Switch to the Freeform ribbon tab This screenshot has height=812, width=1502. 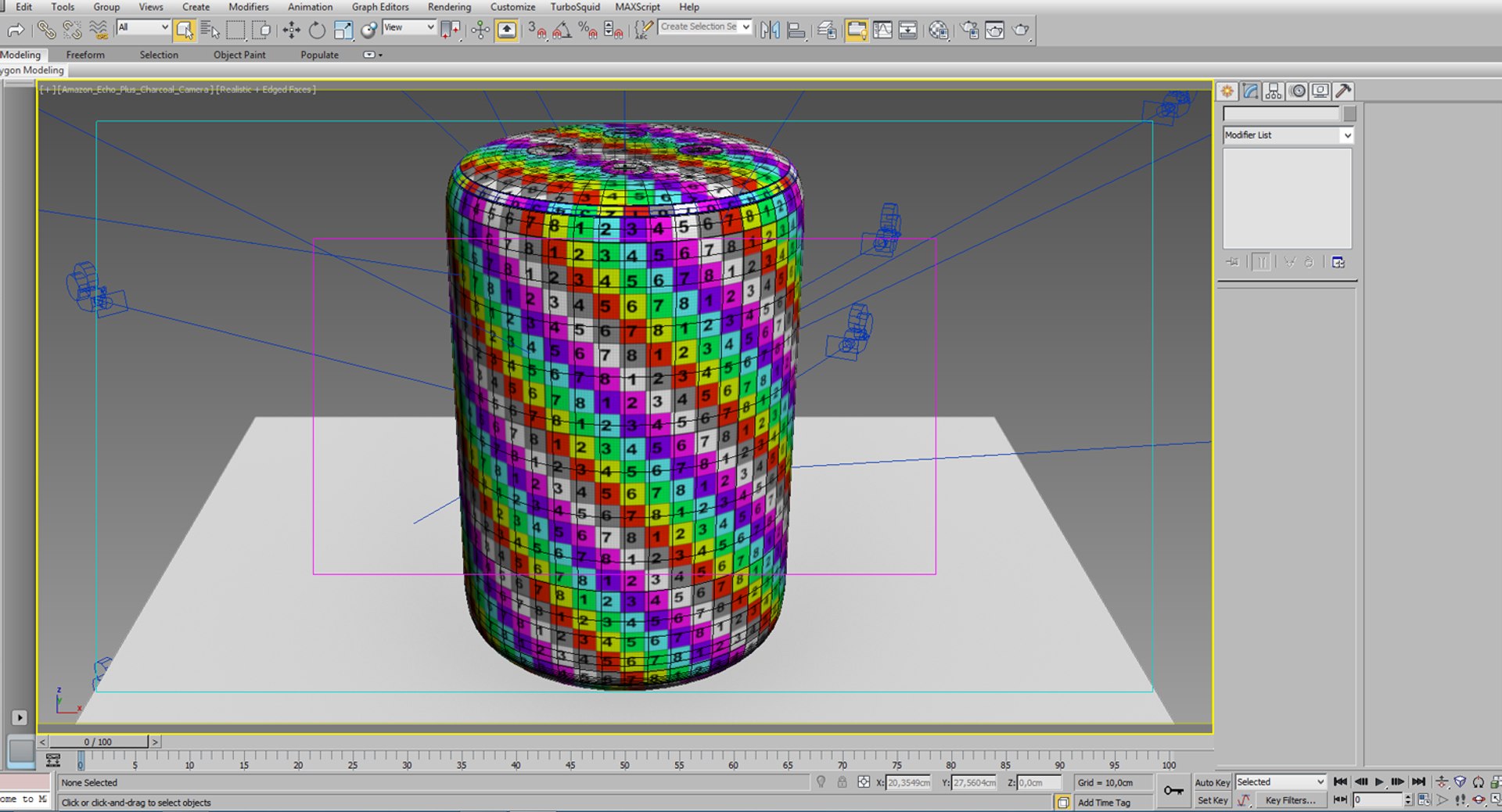point(85,55)
